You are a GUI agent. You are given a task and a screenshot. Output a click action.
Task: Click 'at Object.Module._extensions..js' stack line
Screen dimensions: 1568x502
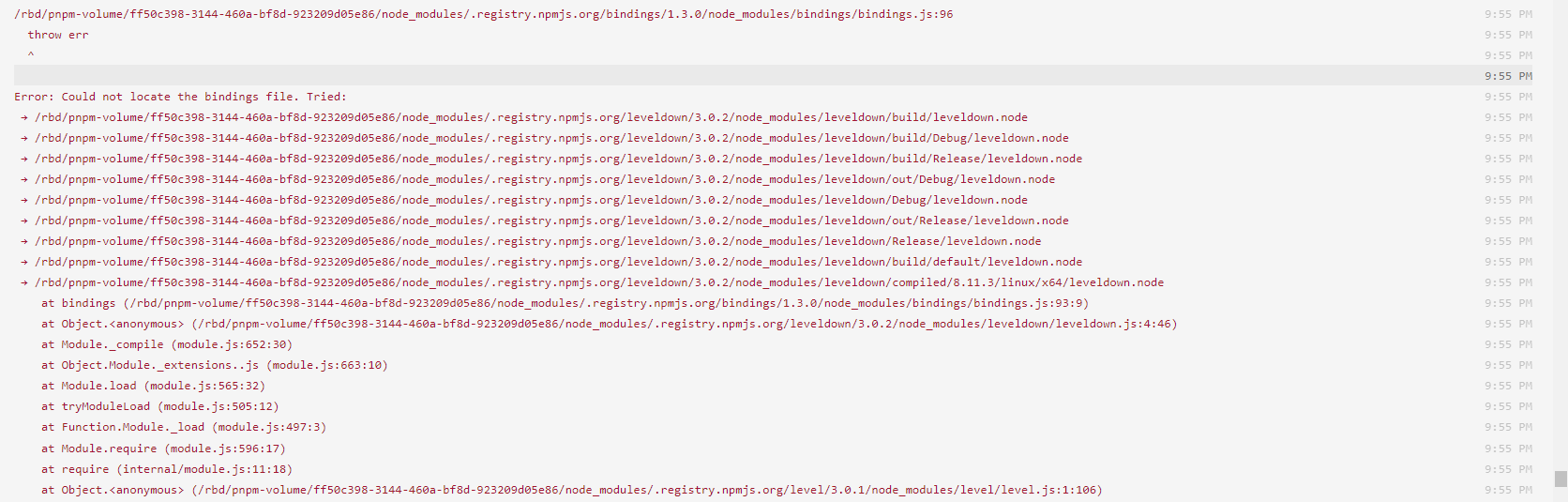tap(215, 365)
